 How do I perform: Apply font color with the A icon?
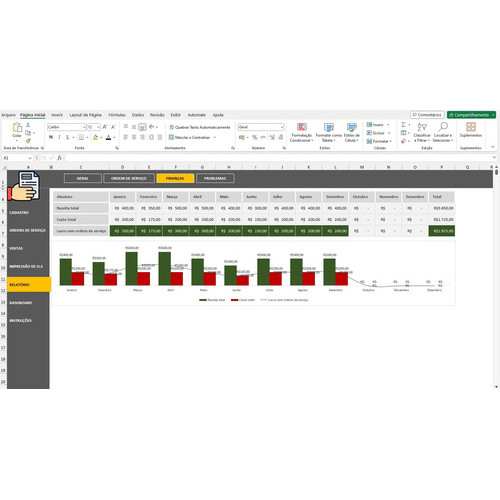tap(108, 137)
